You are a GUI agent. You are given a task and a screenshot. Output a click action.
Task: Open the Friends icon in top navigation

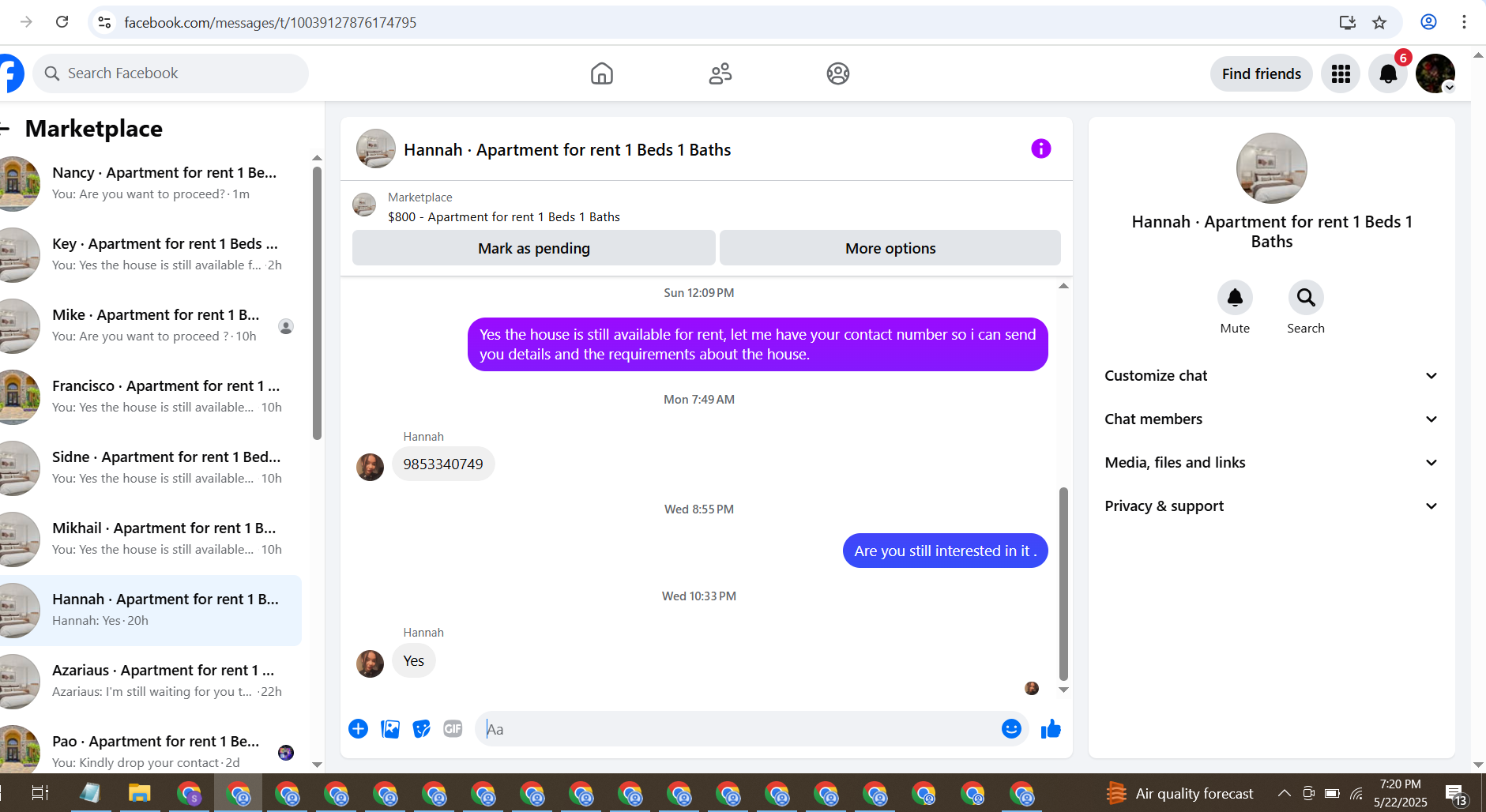[720, 73]
